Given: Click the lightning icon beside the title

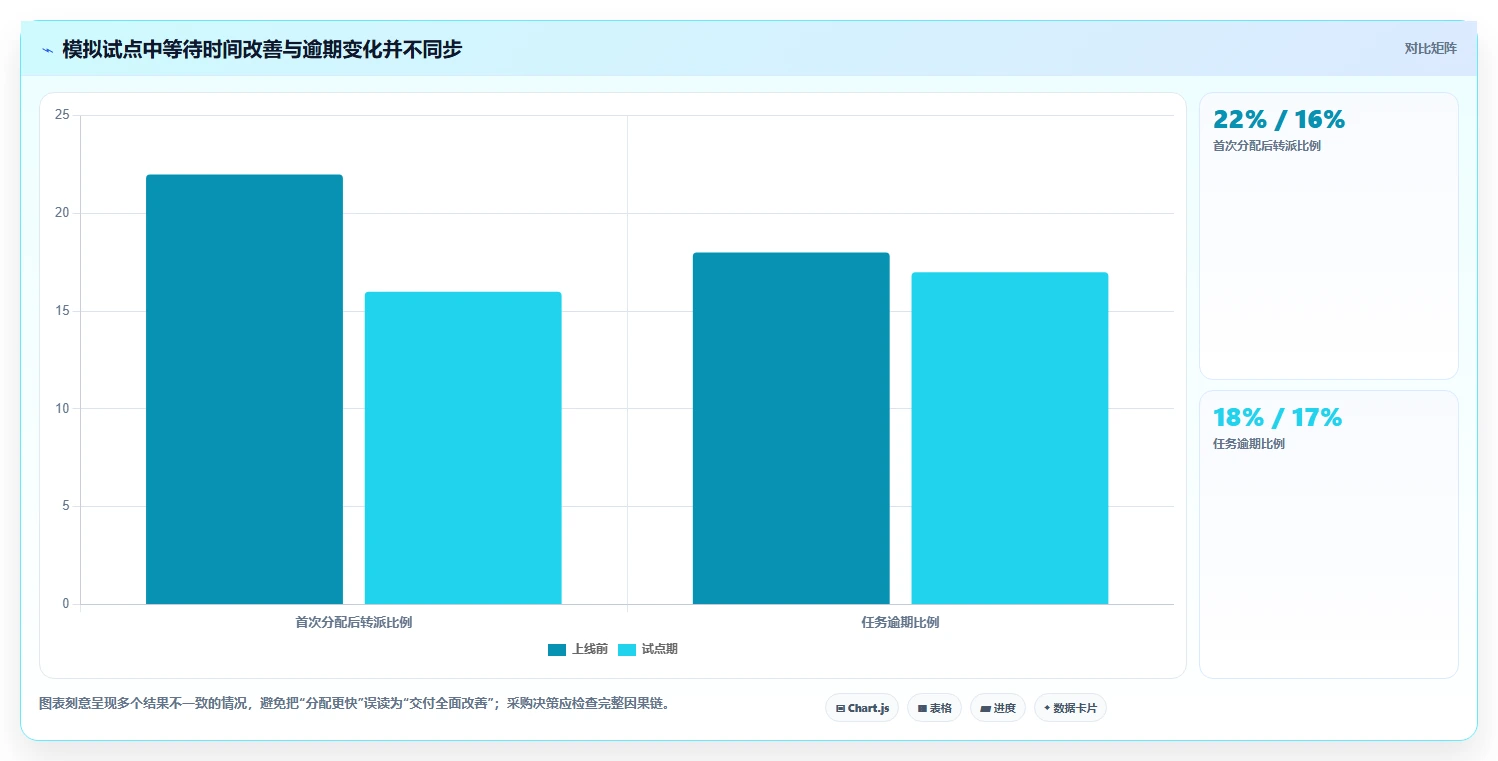Looking at the screenshot, I should (47, 50).
